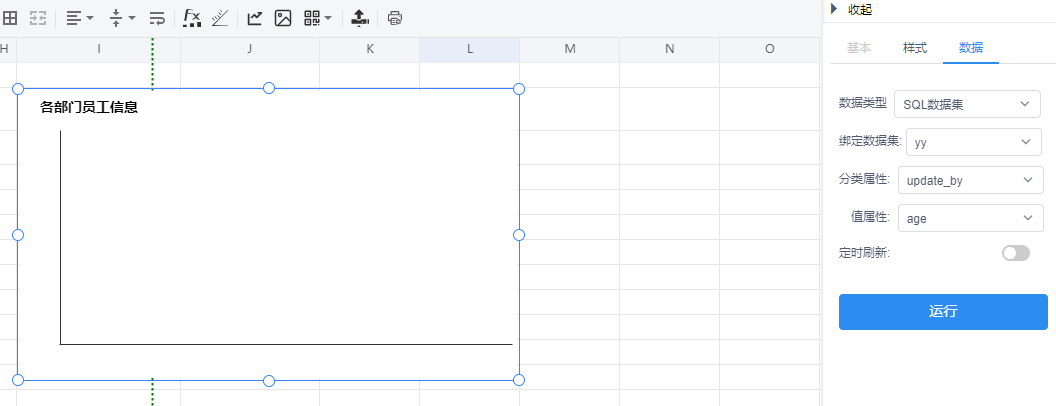Open the 分类属性 update_by dropdown

[970, 180]
